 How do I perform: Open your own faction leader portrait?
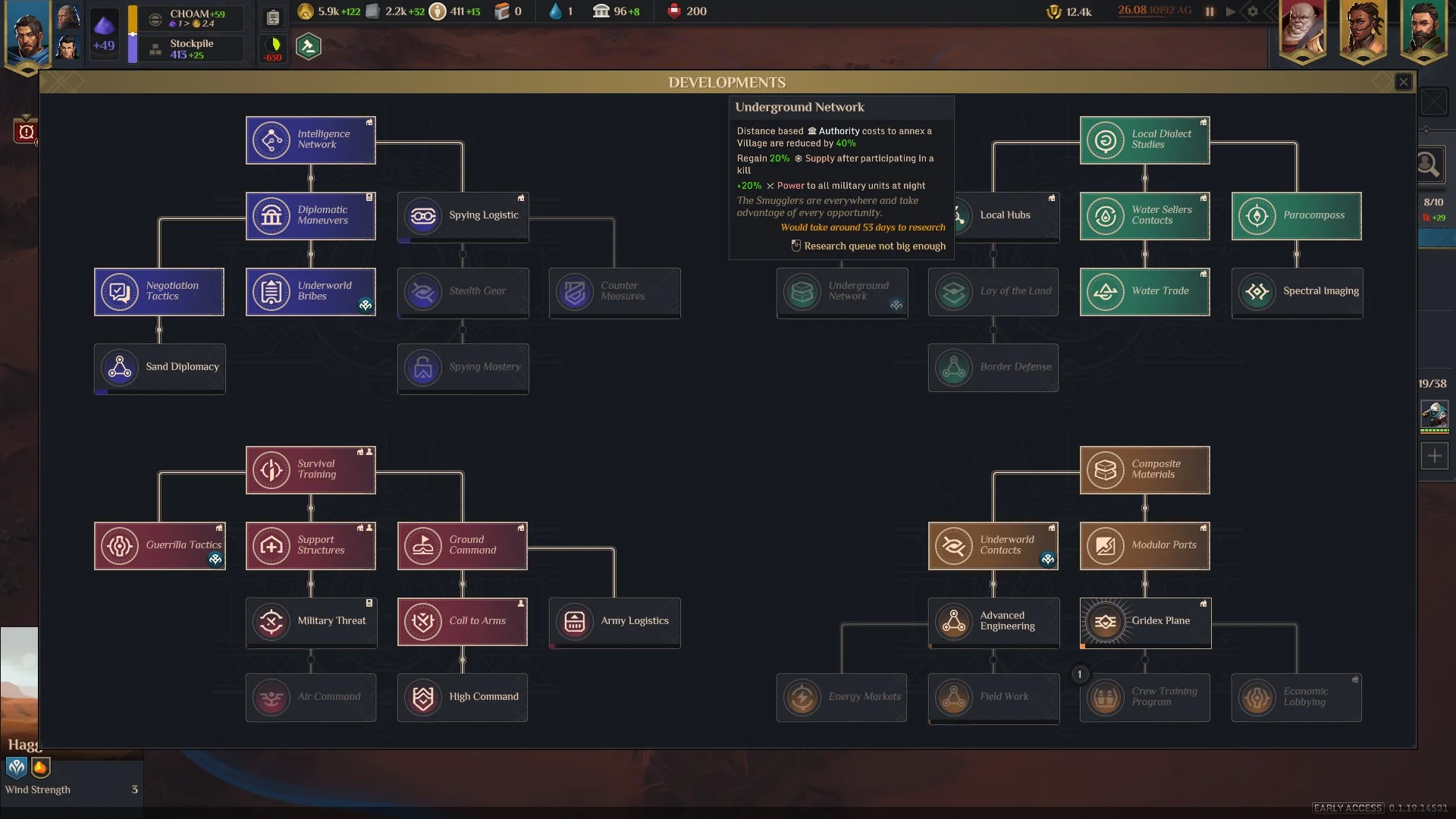(x=27, y=34)
